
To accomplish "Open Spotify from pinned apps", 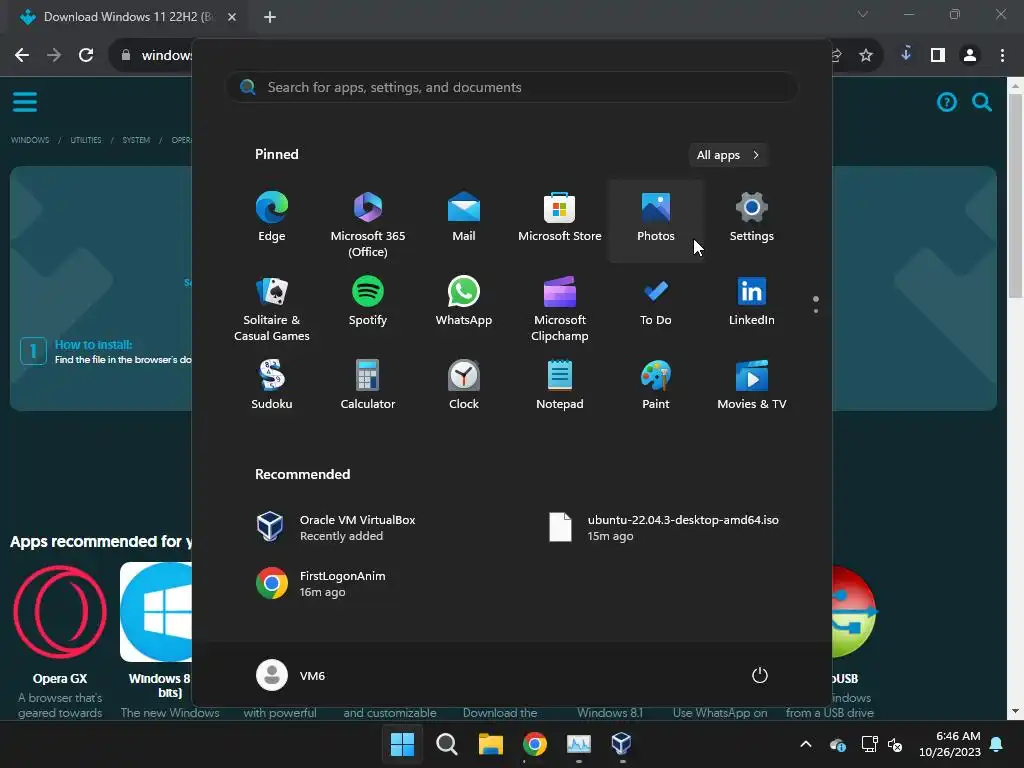I will pyautogui.click(x=368, y=302).
